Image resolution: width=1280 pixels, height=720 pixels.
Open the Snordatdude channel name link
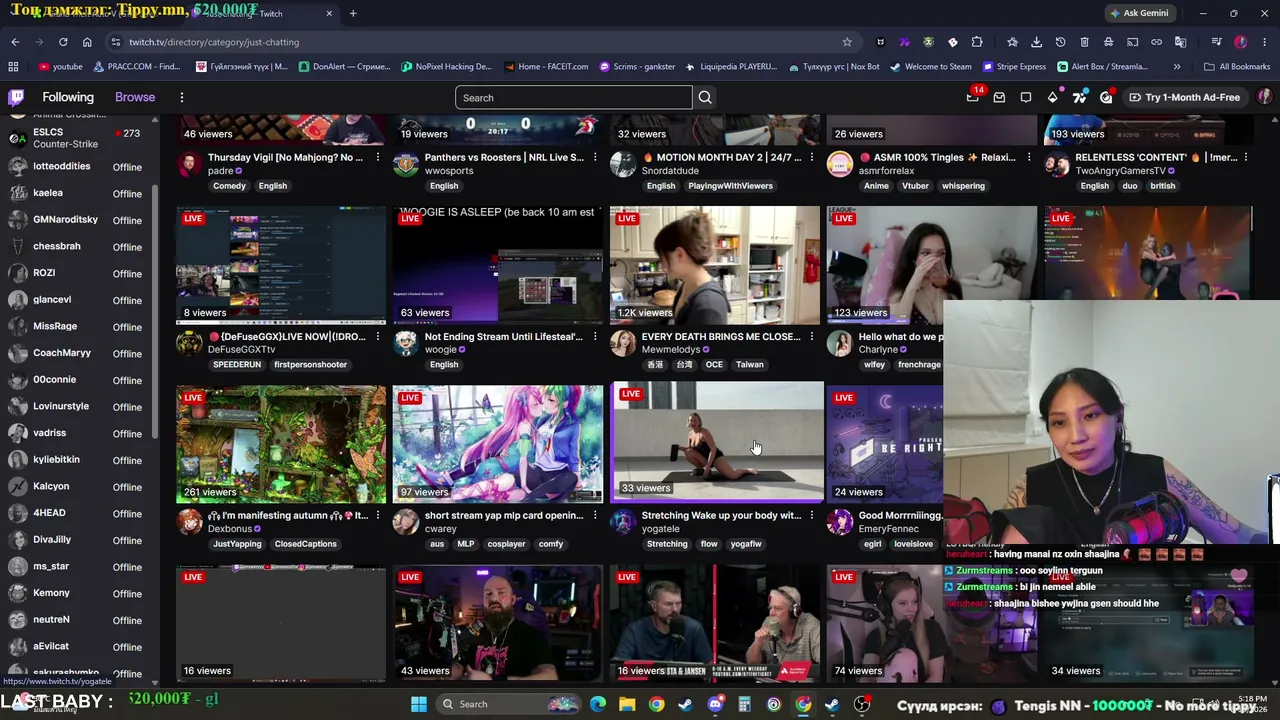670,171
